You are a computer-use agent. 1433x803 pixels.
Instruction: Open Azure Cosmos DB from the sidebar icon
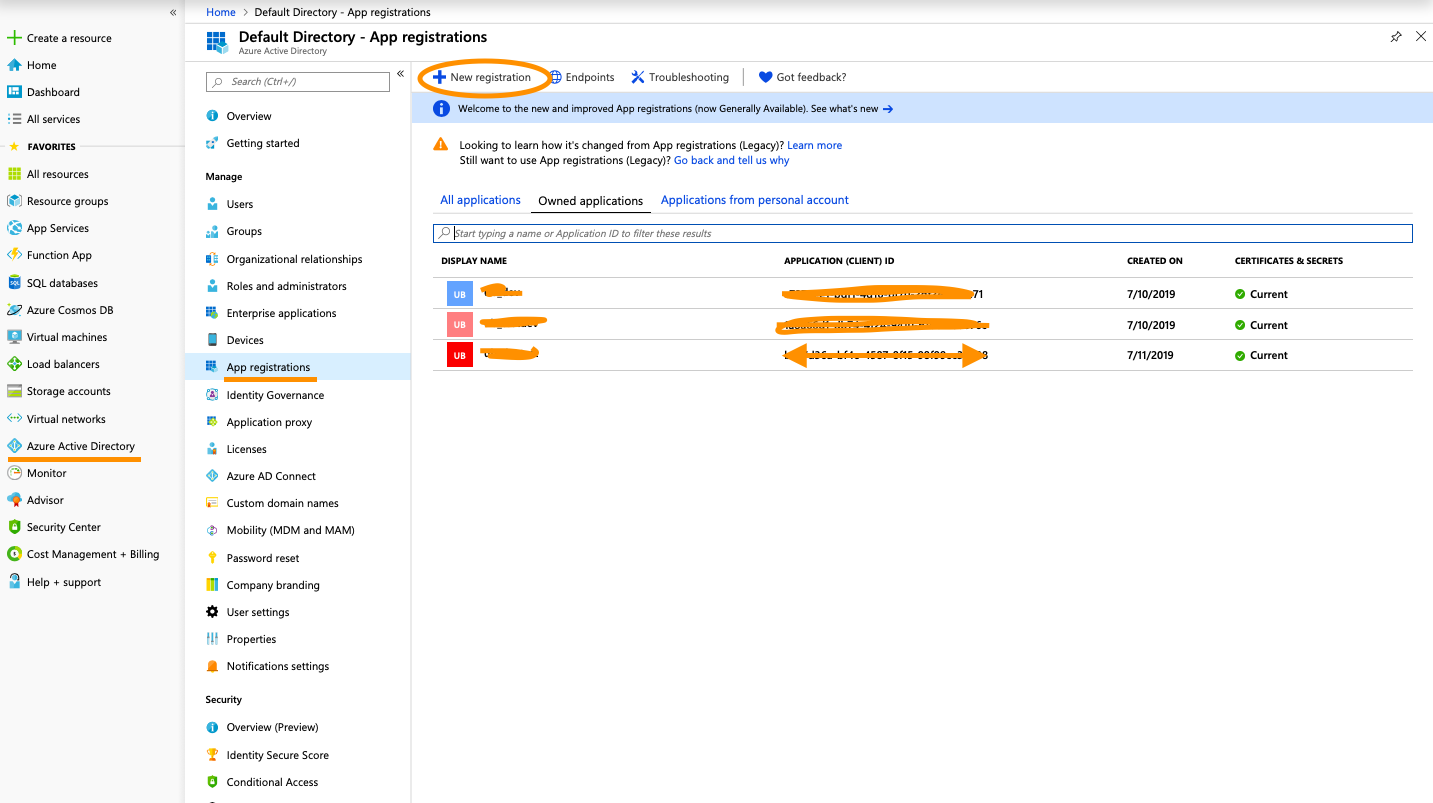pyautogui.click(x=14, y=310)
